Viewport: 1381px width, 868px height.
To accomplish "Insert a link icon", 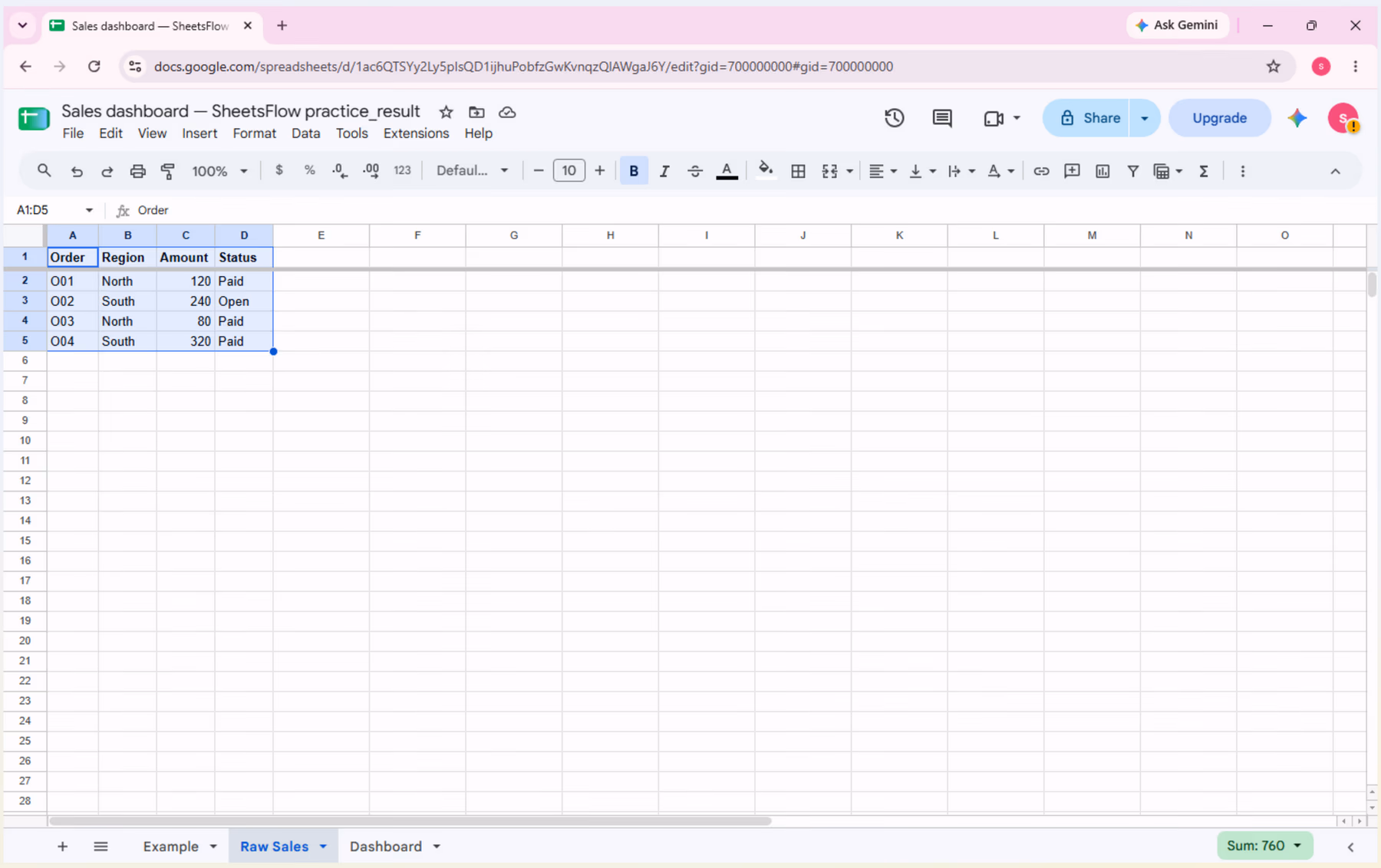I will coord(1041,171).
